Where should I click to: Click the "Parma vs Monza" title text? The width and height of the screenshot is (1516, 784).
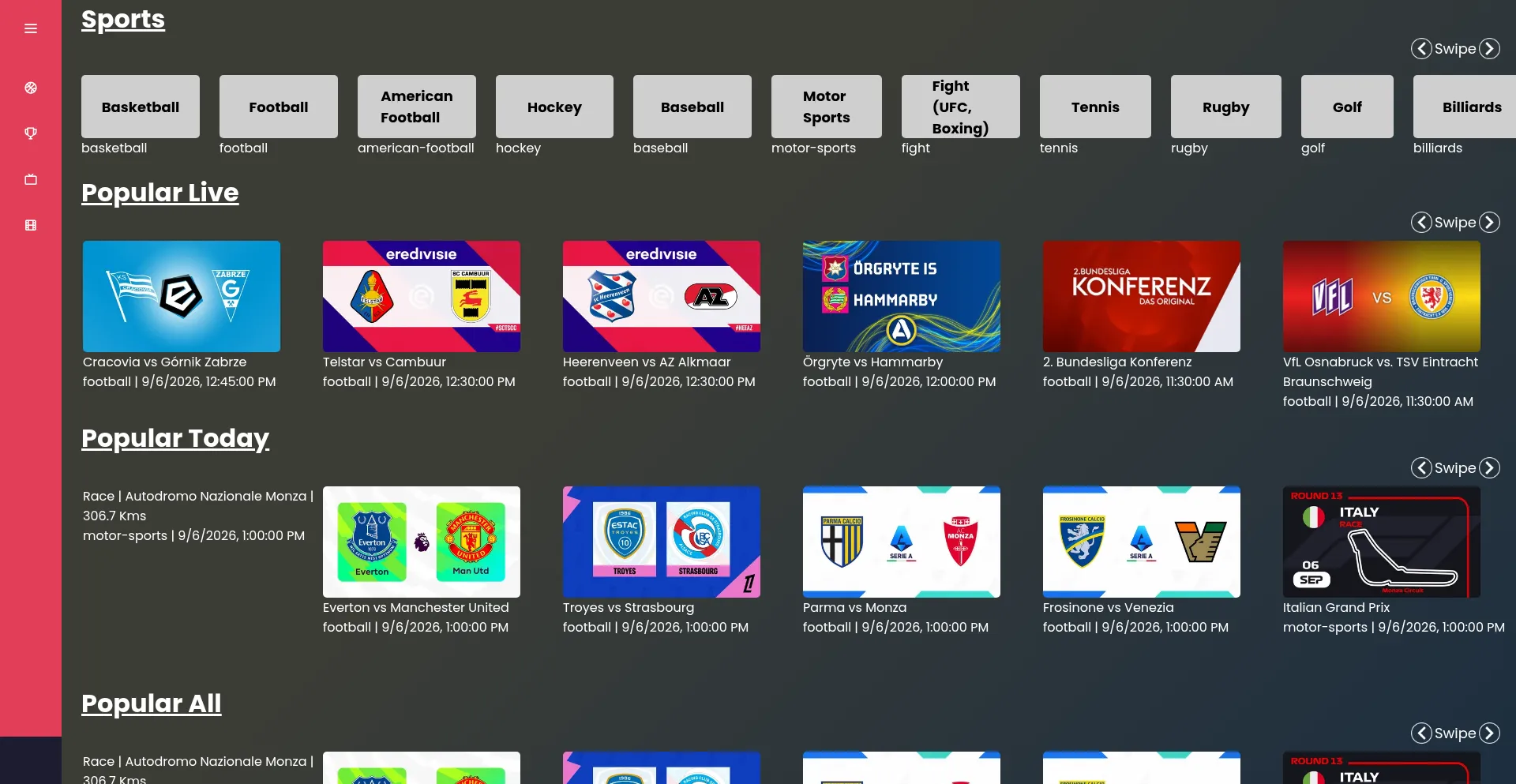854,608
